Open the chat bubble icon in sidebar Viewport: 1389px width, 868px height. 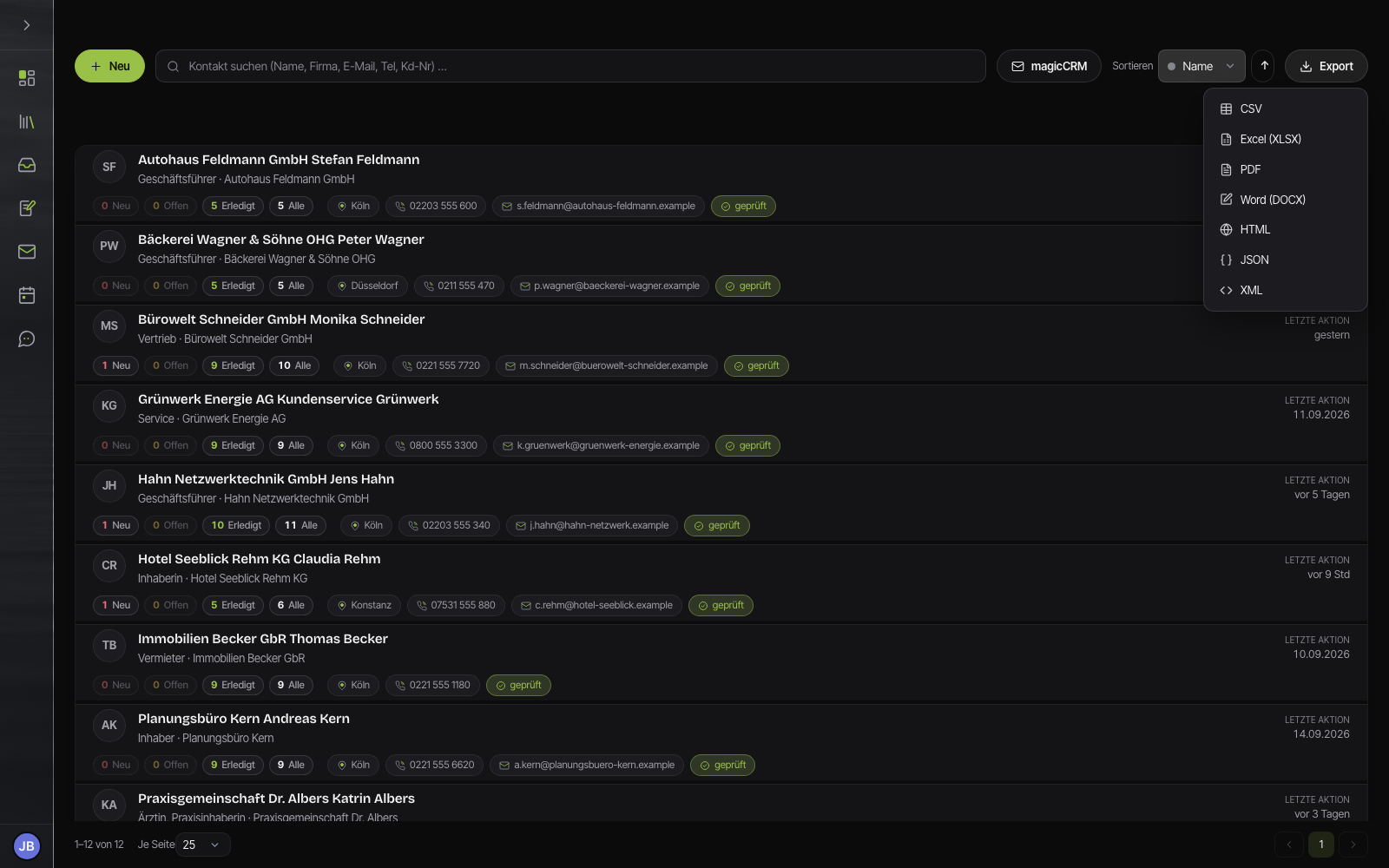27,339
